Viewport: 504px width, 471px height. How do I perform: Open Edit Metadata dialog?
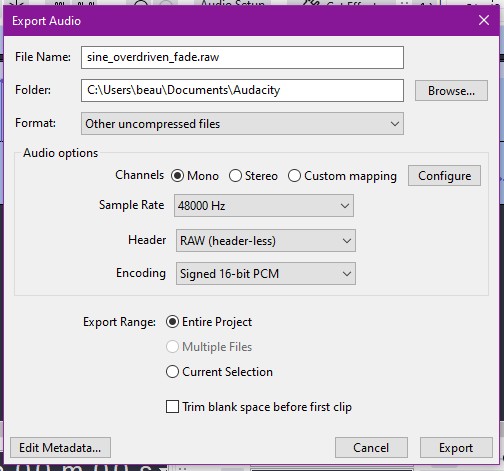pos(60,448)
